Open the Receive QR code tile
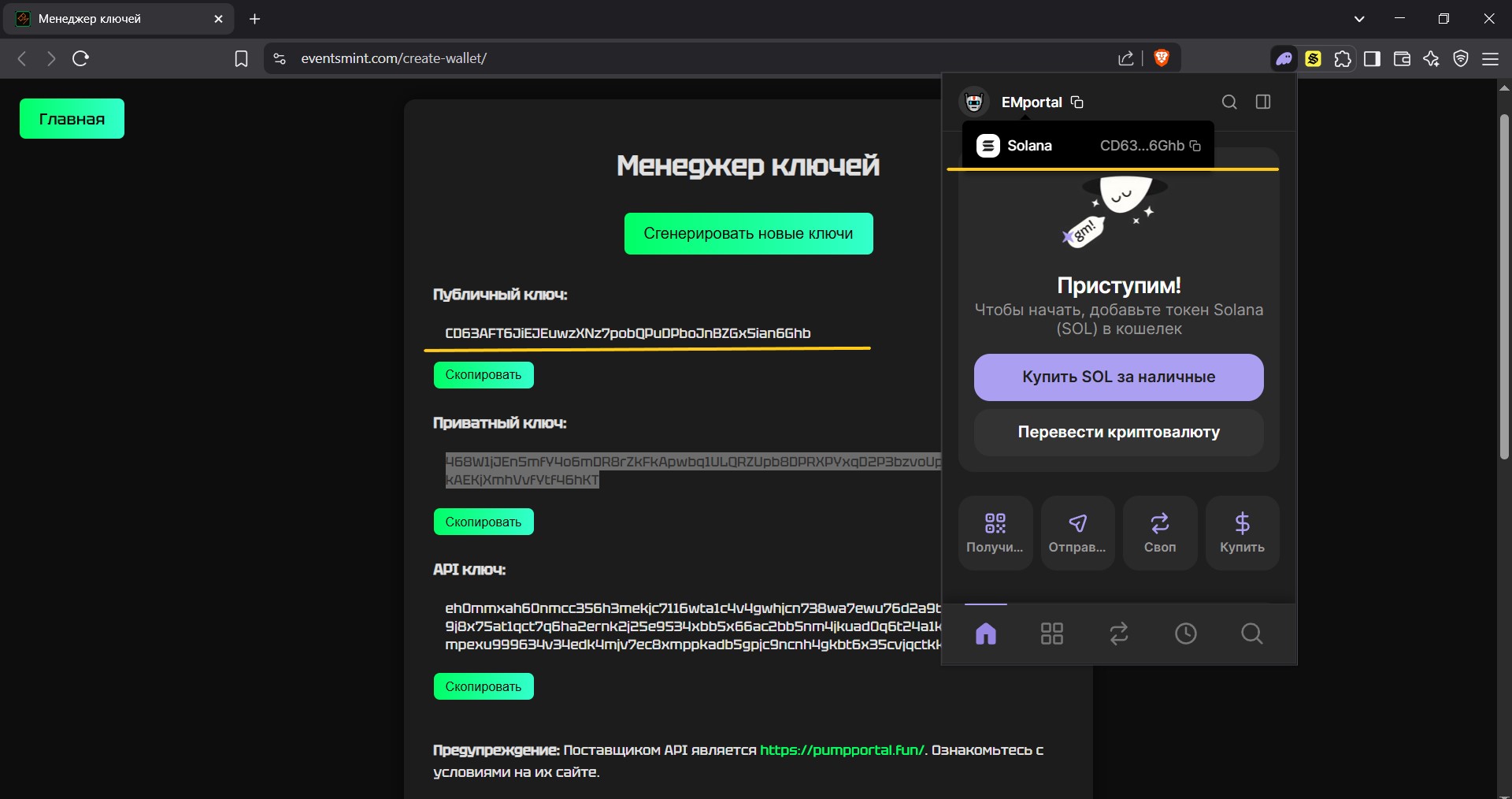Viewport: 1512px width, 799px height. click(x=995, y=533)
